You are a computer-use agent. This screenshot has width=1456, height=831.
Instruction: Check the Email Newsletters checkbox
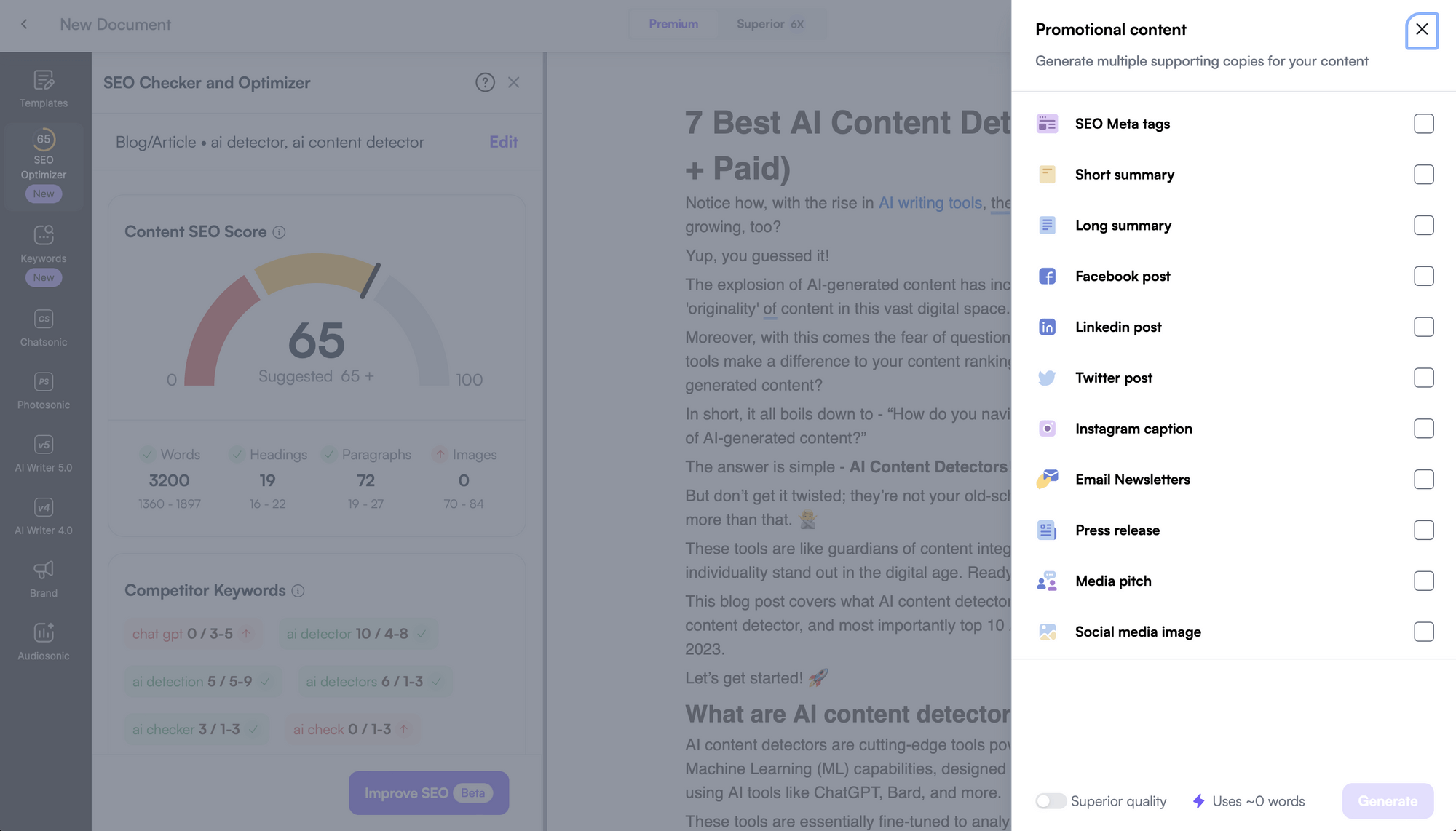[1423, 480]
